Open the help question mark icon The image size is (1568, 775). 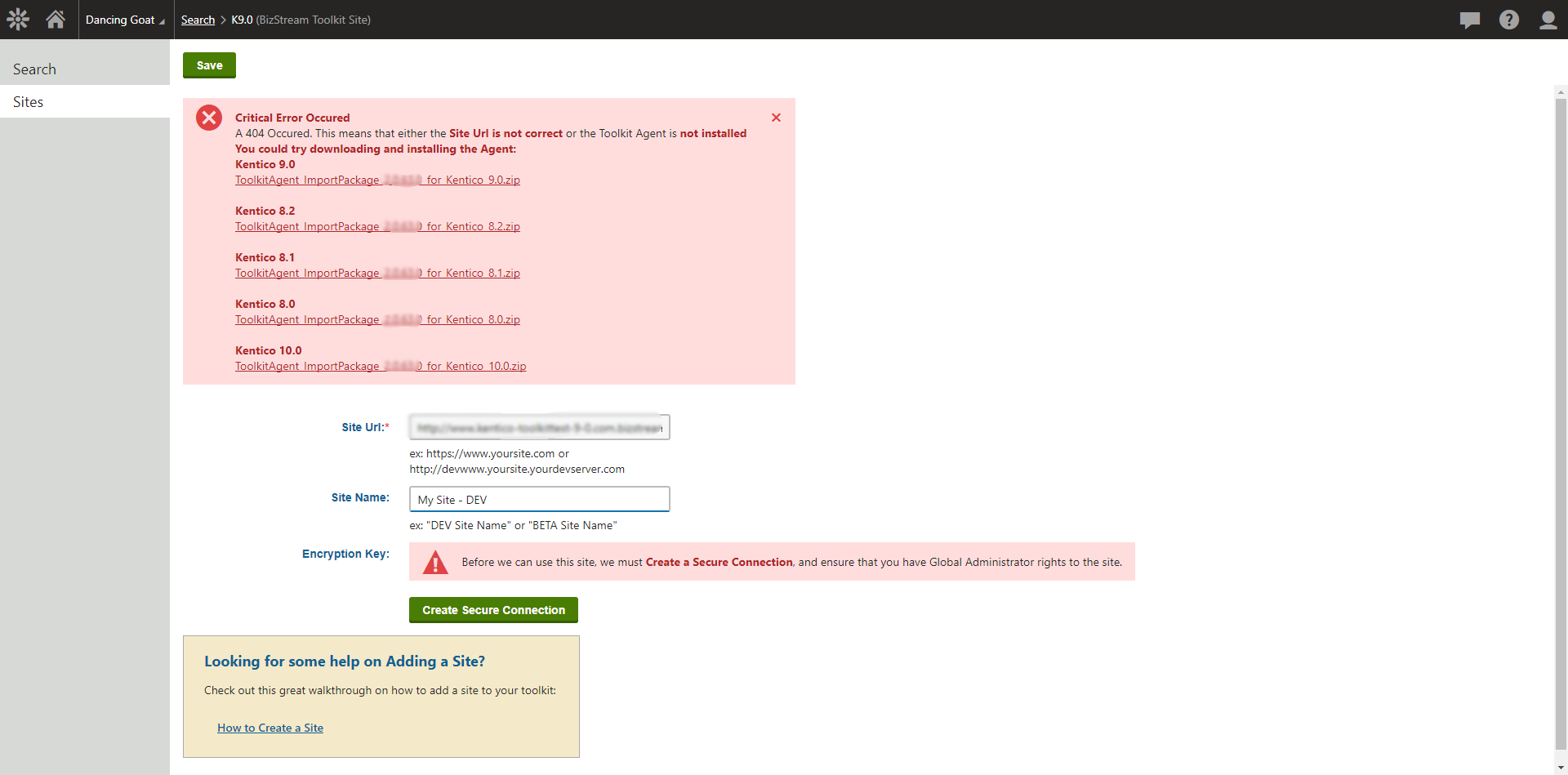(x=1509, y=20)
